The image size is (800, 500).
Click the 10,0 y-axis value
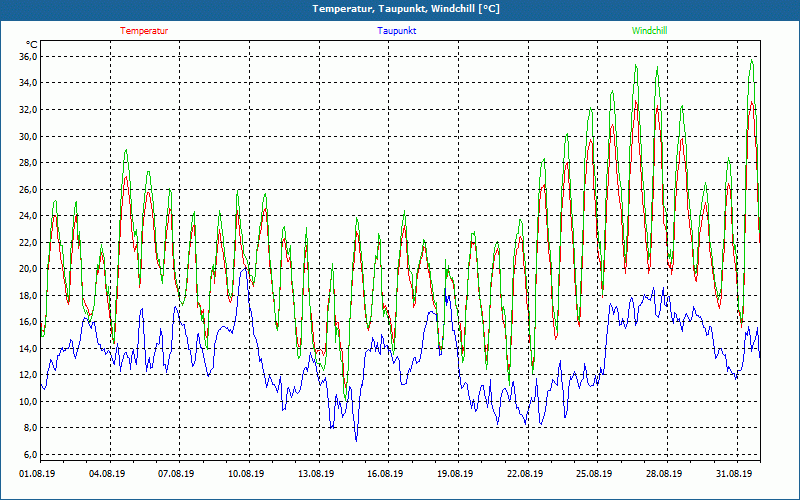(28, 402)
